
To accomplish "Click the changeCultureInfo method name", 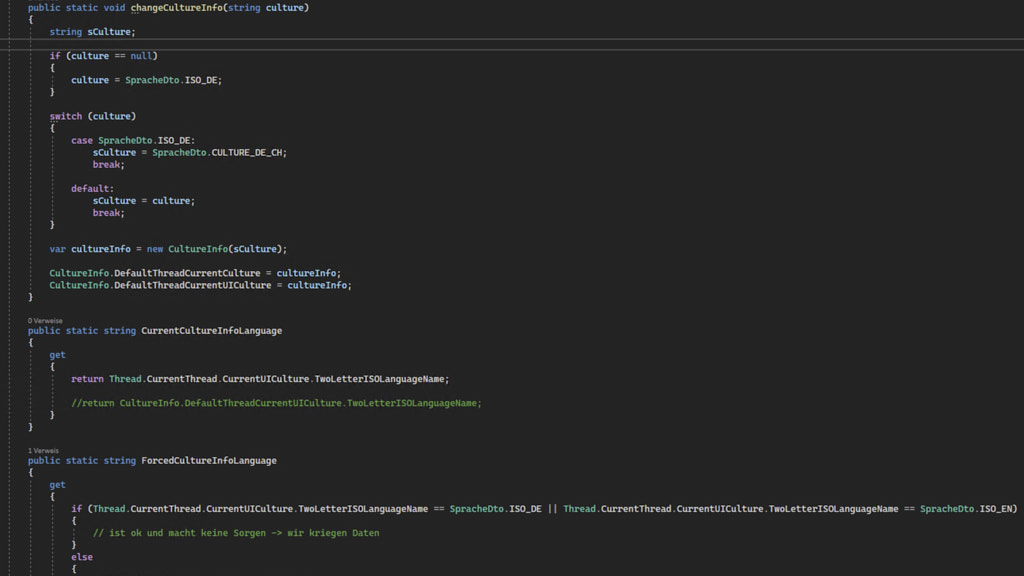I will pos(176,8).
